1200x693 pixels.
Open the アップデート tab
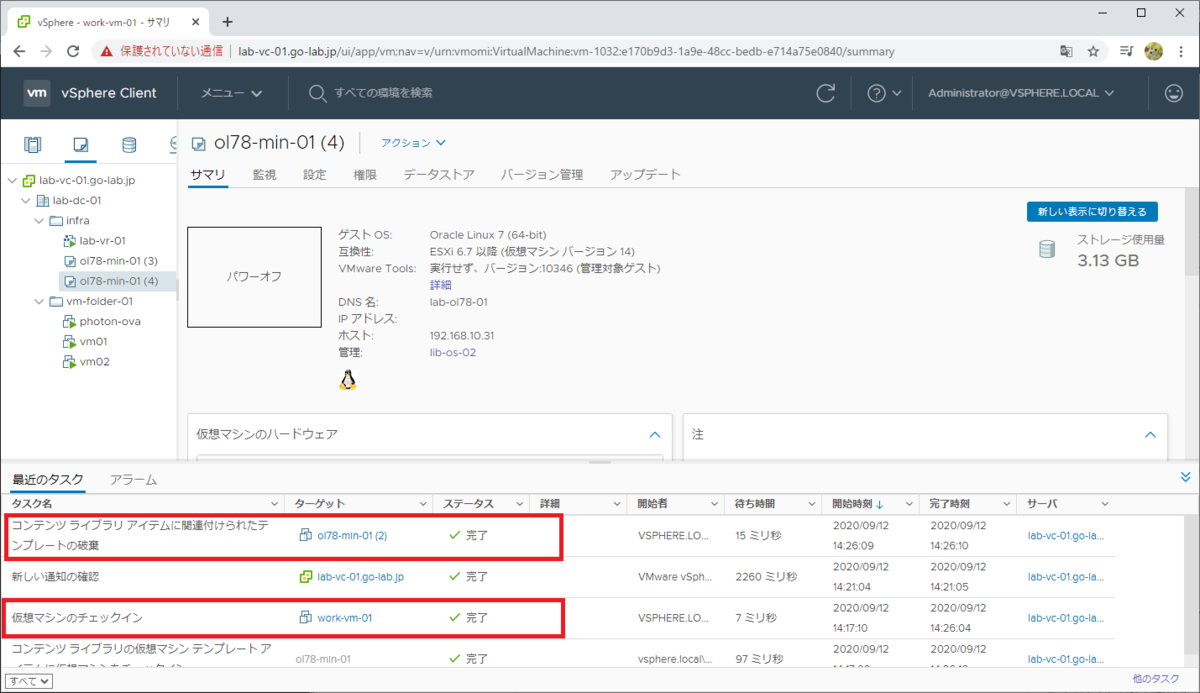point(645,175)
